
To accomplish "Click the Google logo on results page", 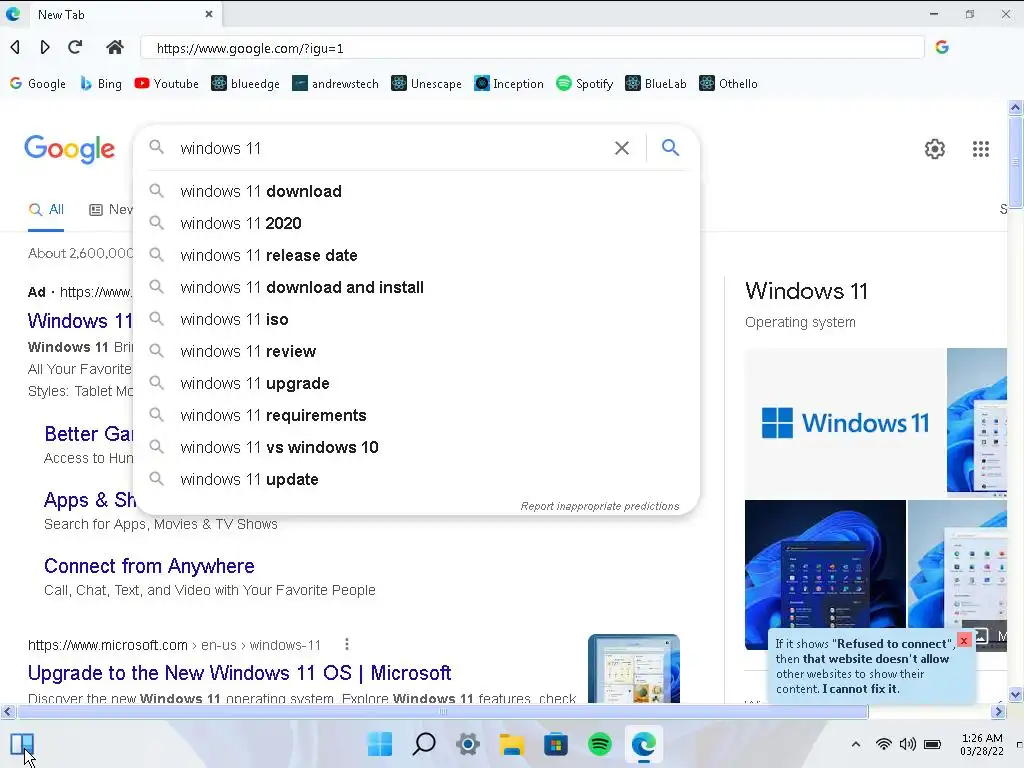I will pos(69,149).
